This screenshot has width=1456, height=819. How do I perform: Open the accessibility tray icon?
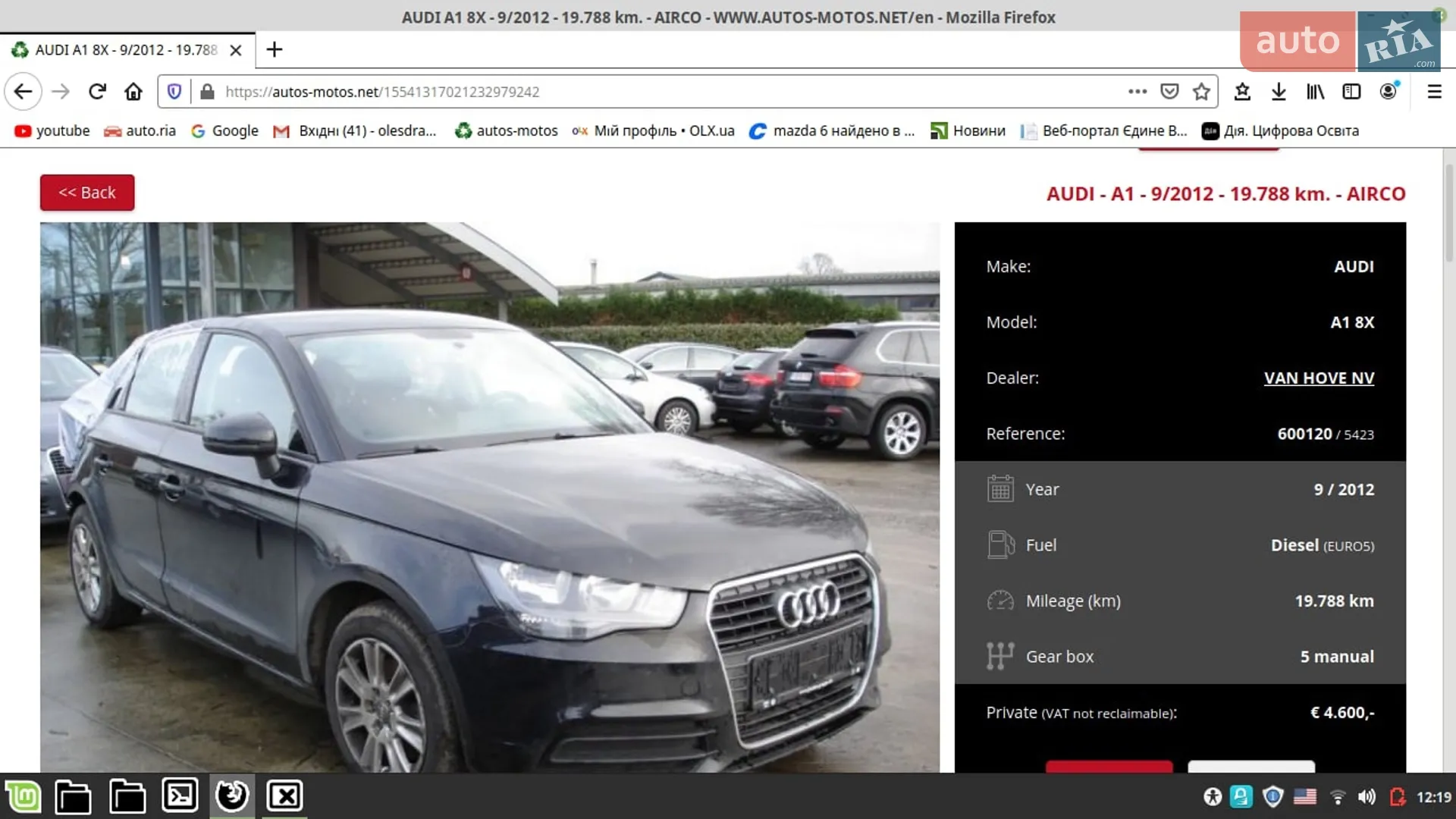1213,797
